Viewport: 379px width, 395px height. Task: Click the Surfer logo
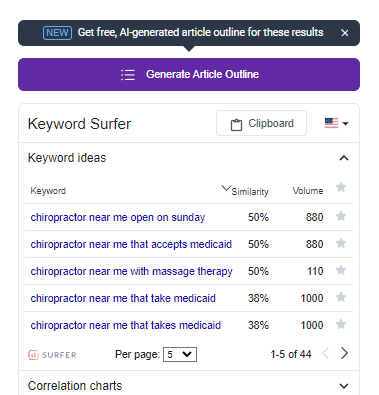coord(52,355)
